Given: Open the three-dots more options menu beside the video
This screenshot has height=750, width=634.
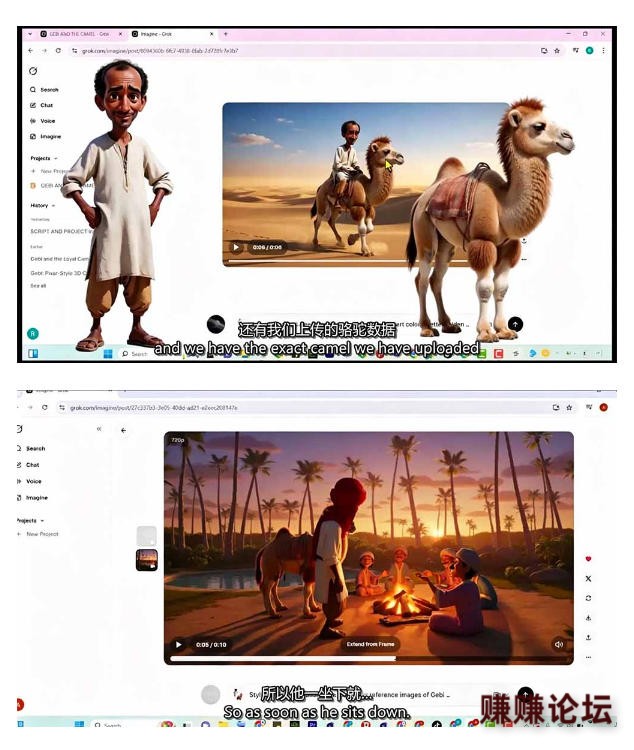Looking at the screenshot, I should click(x=588, y=657).
